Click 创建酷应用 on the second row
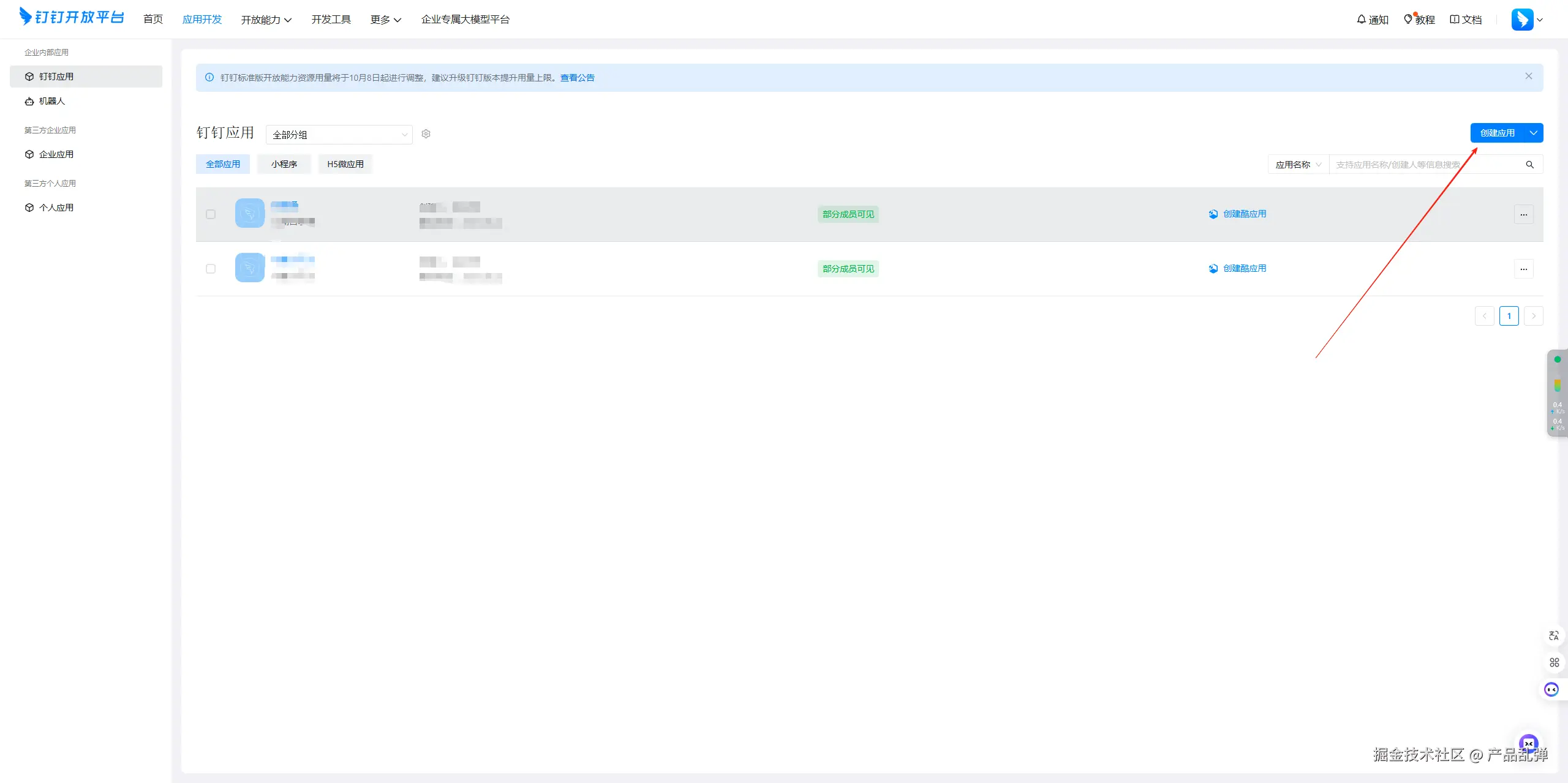Image resolution: width=1568 pixels, height=783 pixels. (x=1244, y=268)
